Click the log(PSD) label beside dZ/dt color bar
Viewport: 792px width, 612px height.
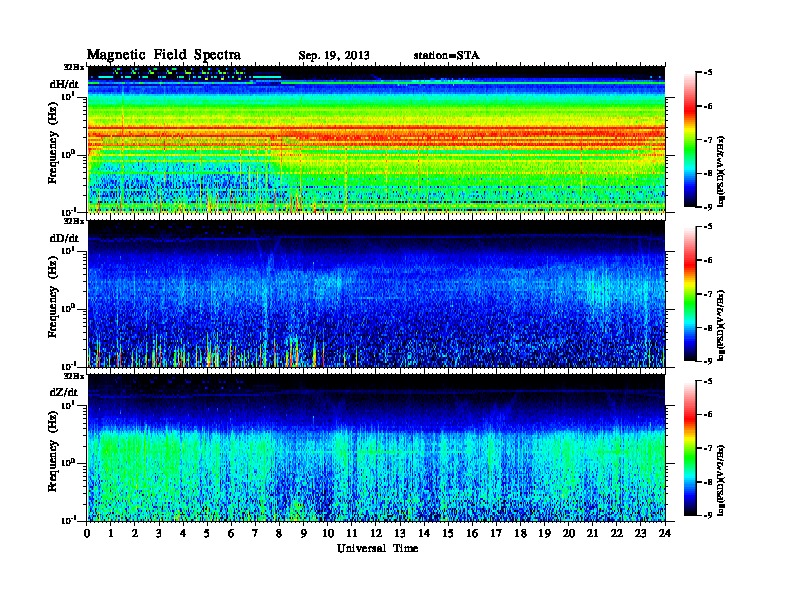[x=722, y=480]
